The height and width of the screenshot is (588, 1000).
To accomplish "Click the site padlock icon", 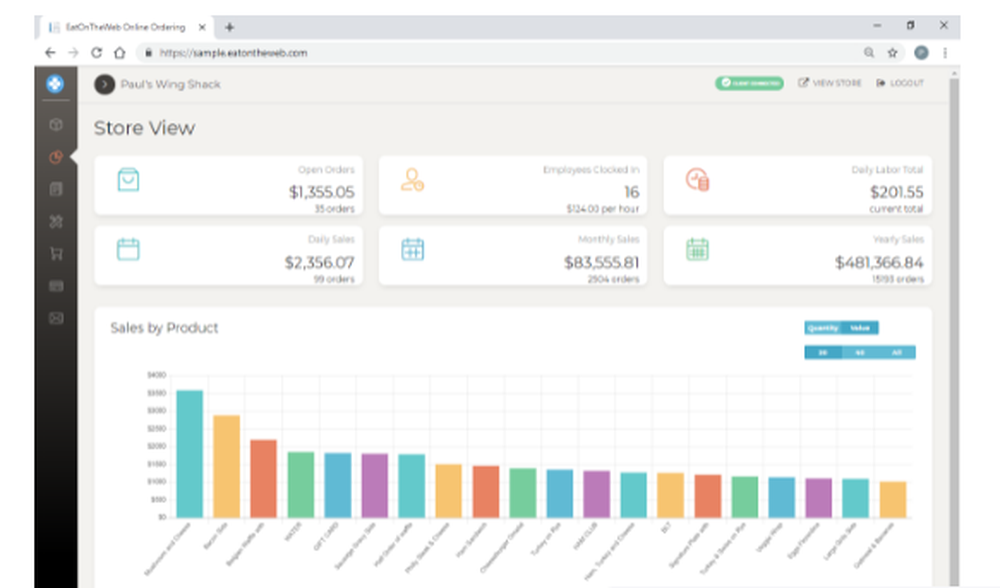I will [x=148, y=53].
